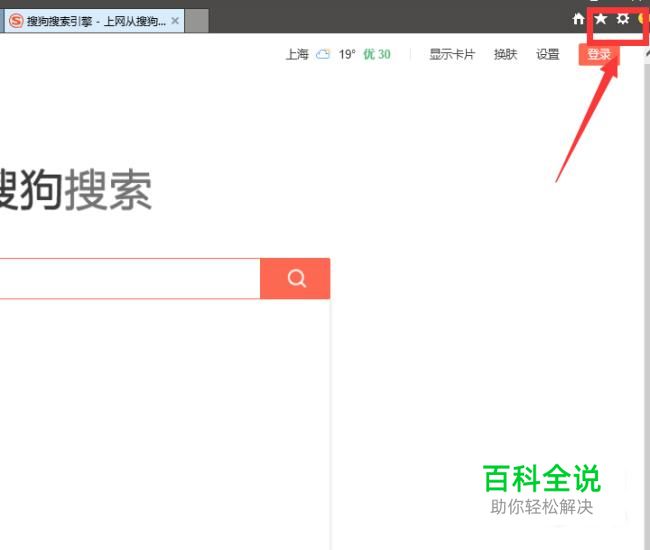Click the Sogou tab favicon
This screenshot has width=650, height=550.
pos(16,21)
